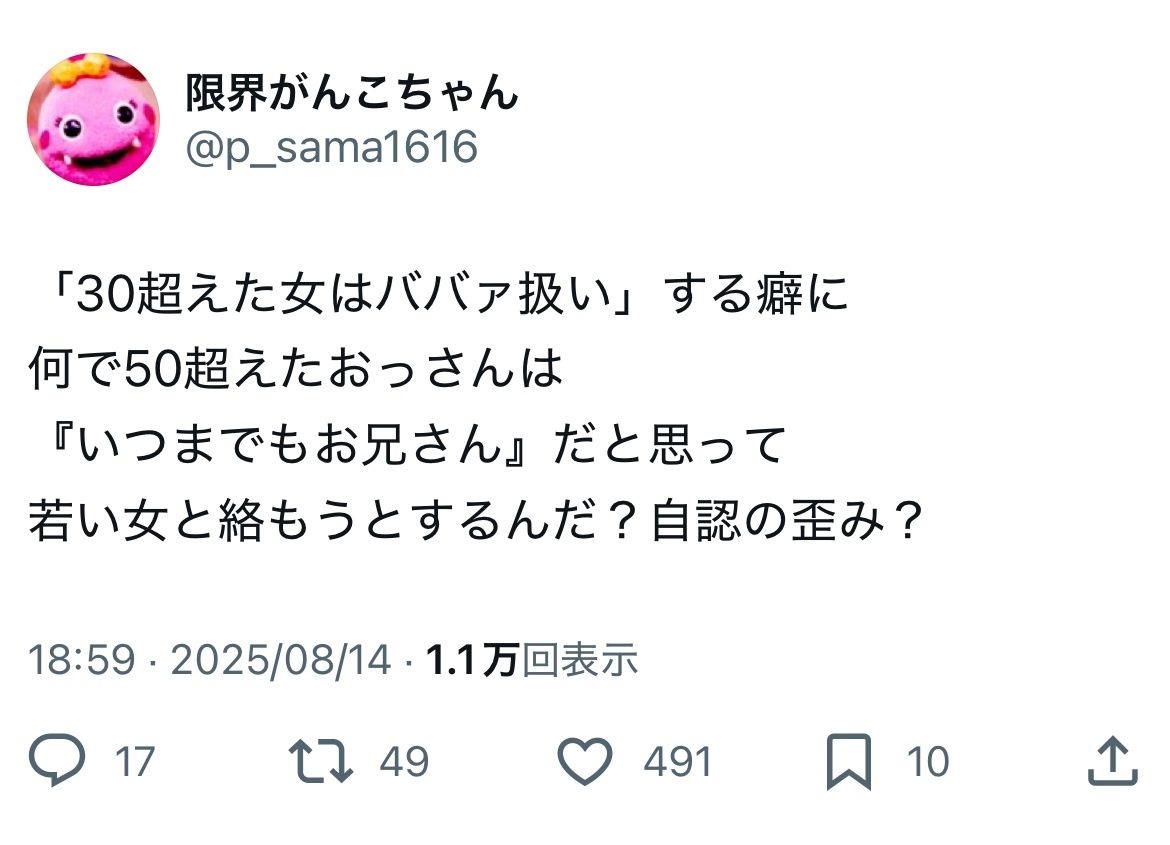
Task: Click the 2025/08/14 post date
Action: (x=280, y=660)
